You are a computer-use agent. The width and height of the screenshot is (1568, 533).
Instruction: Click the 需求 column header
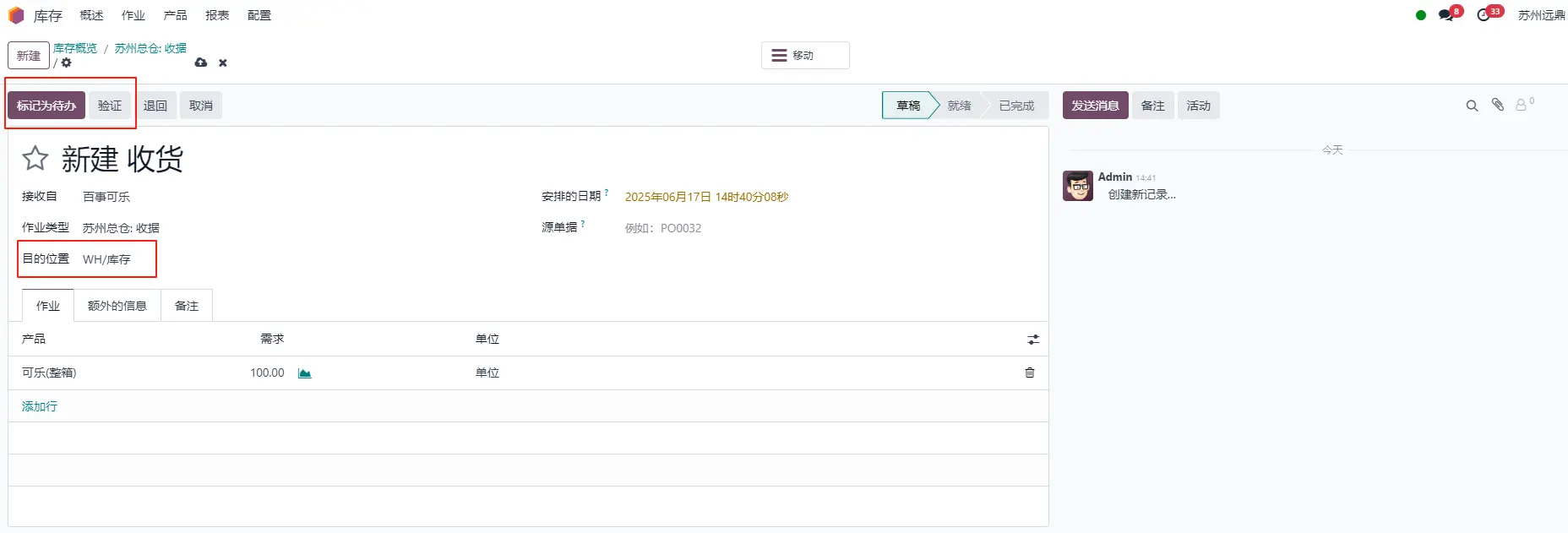[272, 339]
